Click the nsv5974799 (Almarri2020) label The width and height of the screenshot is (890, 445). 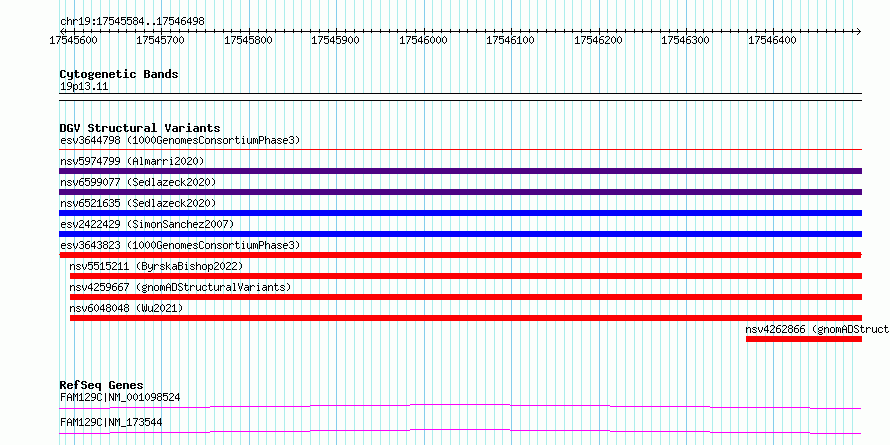pos(132,161)
